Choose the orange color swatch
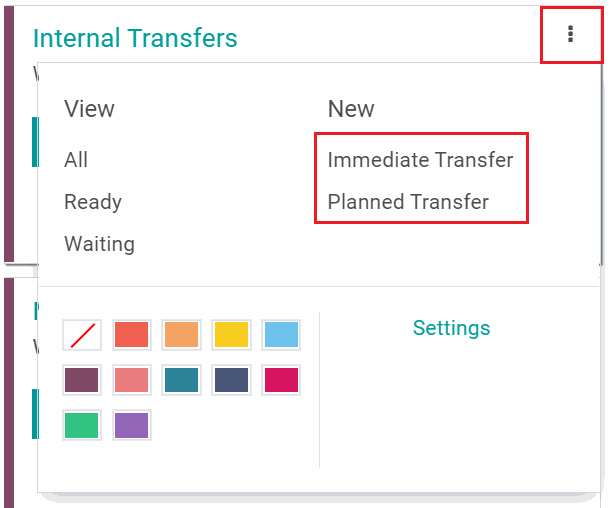 tap(181, 335)
